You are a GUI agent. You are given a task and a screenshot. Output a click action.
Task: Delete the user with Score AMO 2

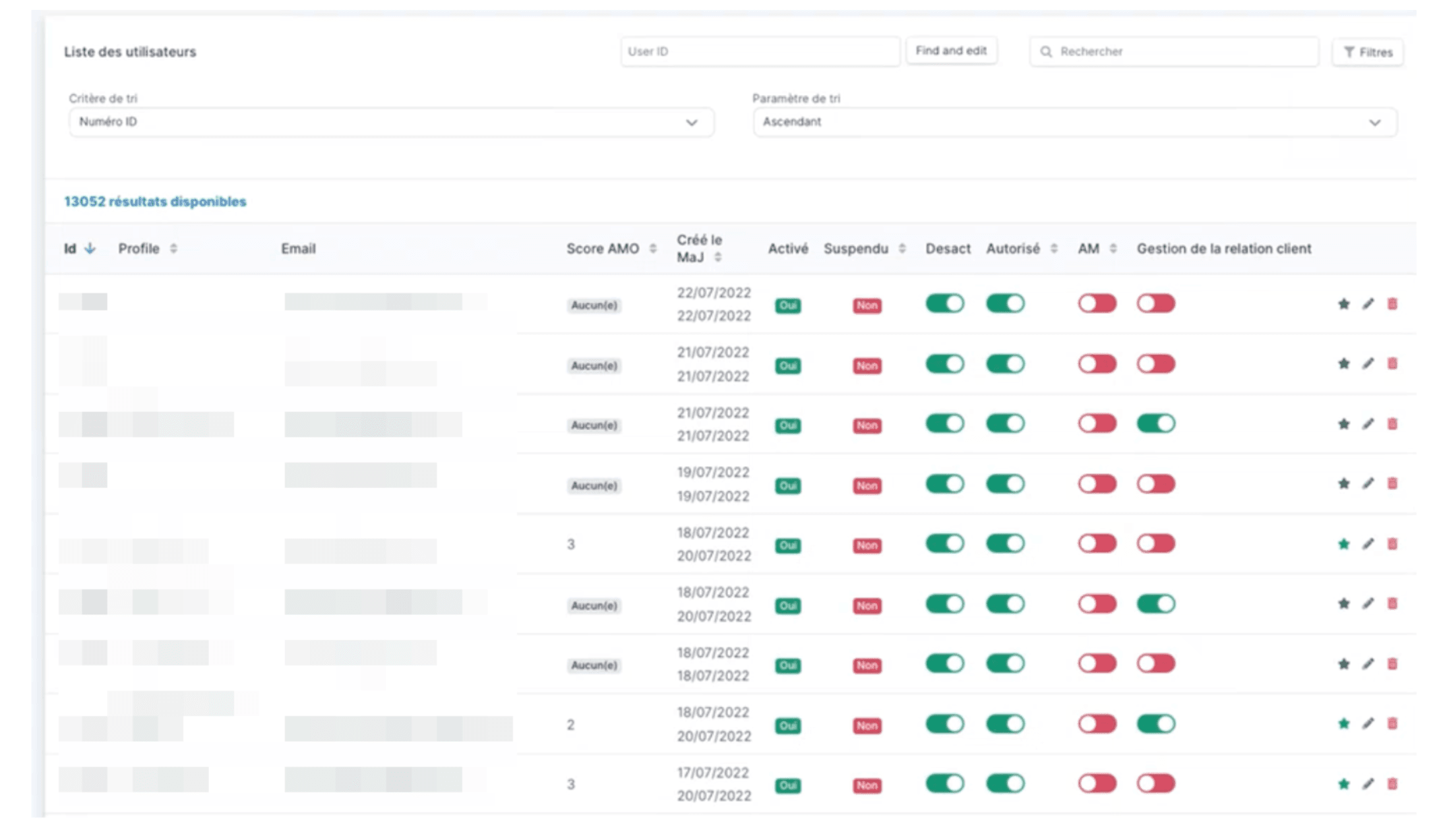1392,724
